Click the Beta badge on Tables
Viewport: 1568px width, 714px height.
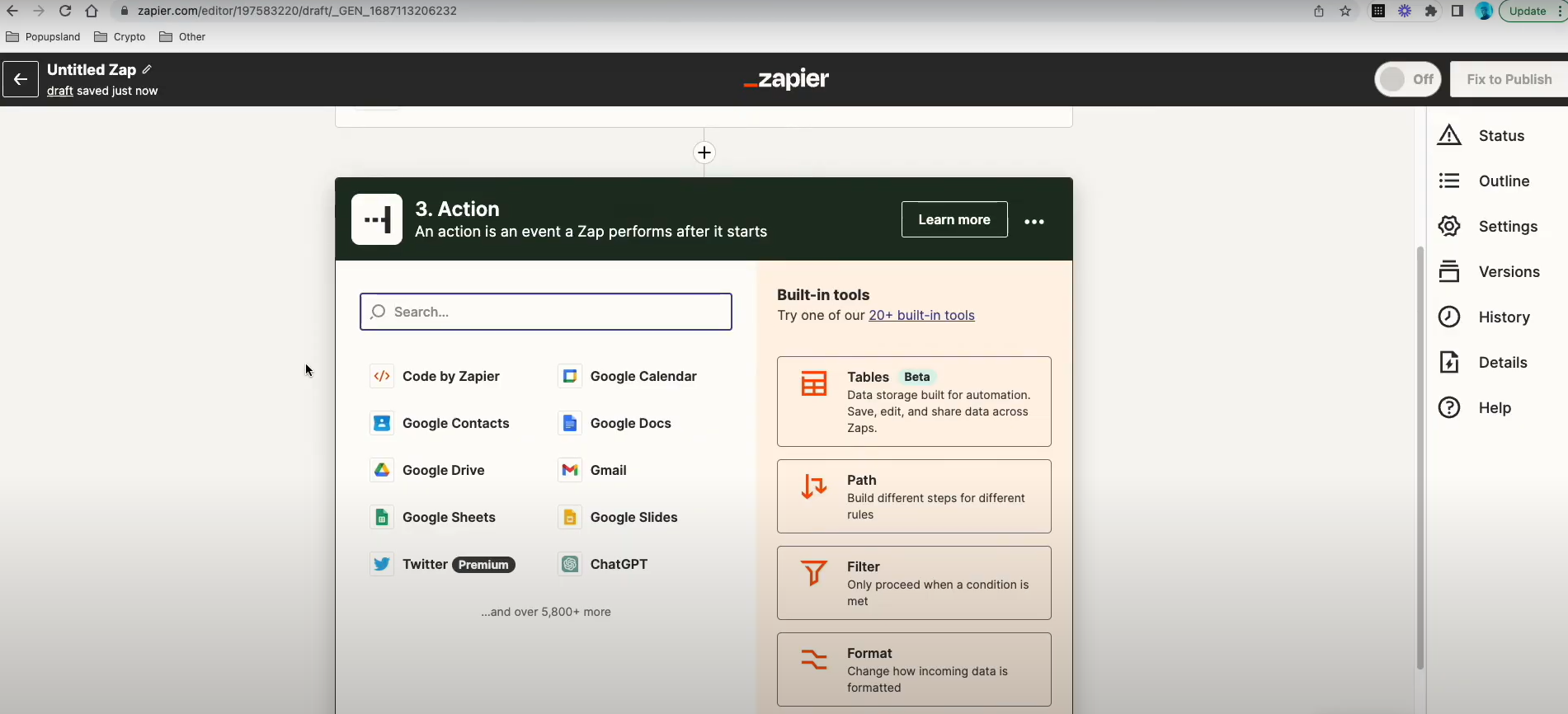[x=916, y=377]
